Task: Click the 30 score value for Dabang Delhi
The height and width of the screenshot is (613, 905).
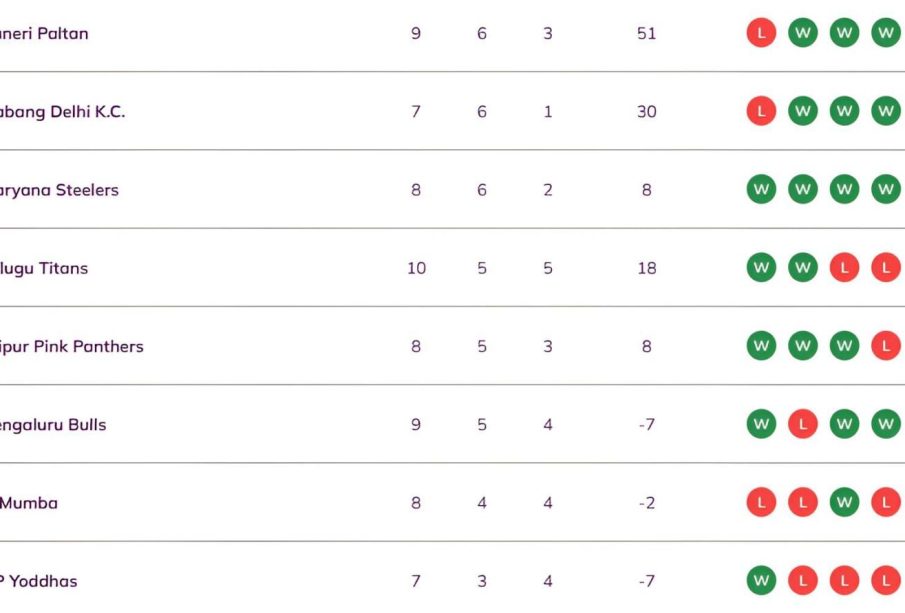Action: click(x=646, y=111)
